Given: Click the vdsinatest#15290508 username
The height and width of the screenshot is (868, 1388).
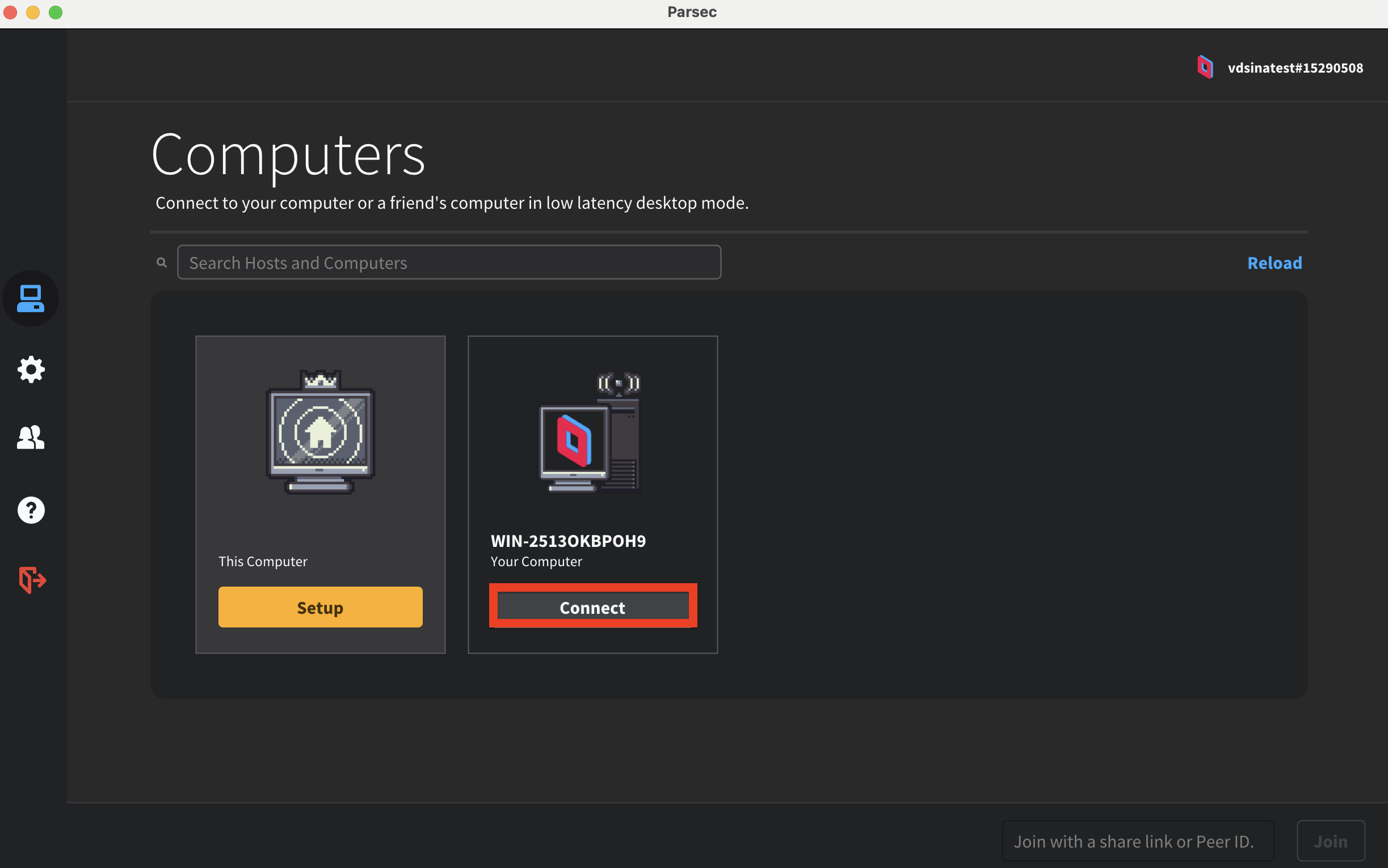Looking at the screenshot, I should coord(1295,68).
